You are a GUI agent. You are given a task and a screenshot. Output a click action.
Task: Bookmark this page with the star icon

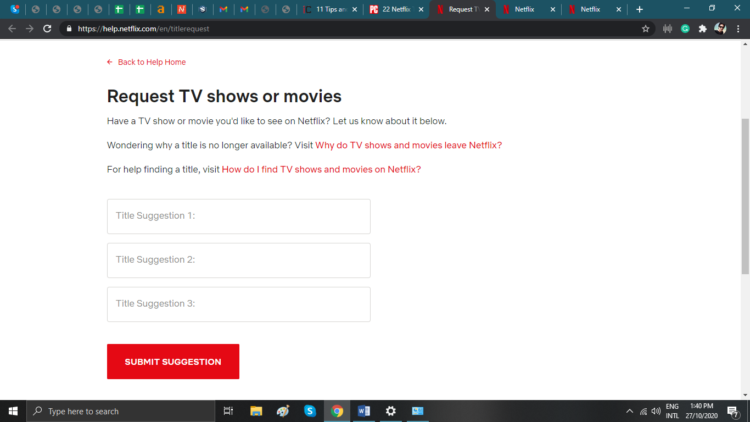tap(645, 29)
